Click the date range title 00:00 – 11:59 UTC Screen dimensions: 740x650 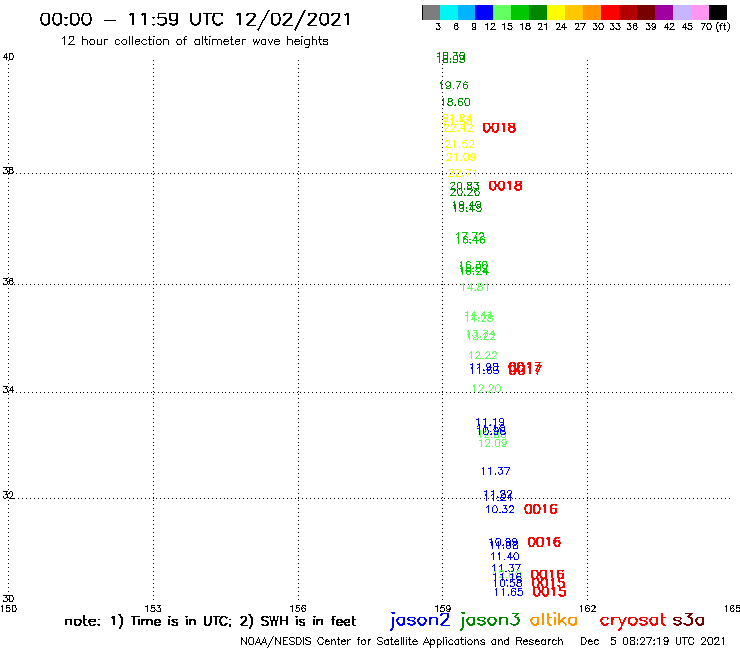195,19
